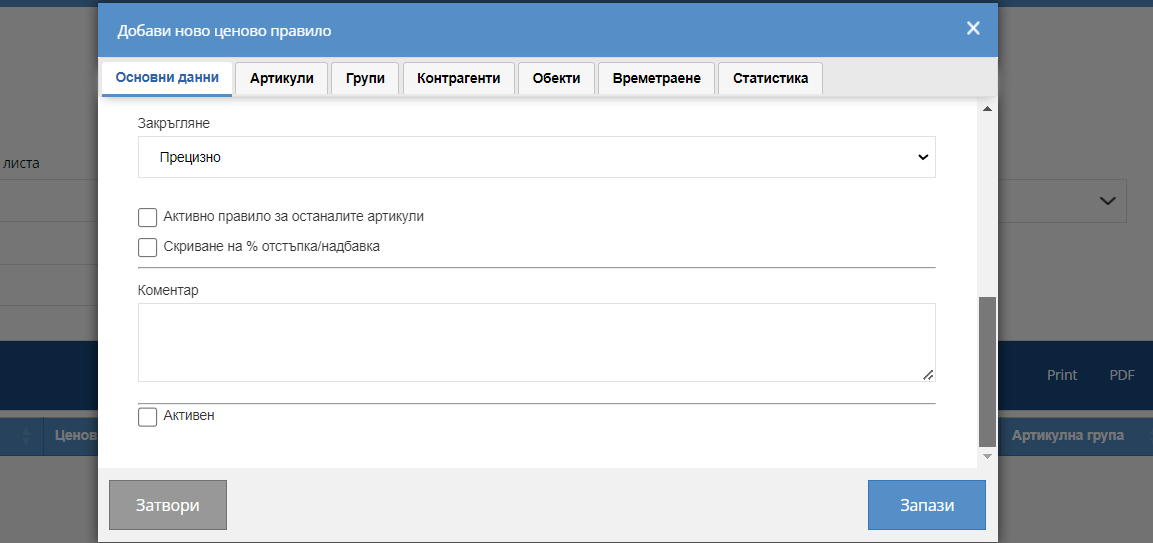Screen dimensions: 1153x543
Task: Open the background dropdown chevron on right
Action: (1107, 201)
